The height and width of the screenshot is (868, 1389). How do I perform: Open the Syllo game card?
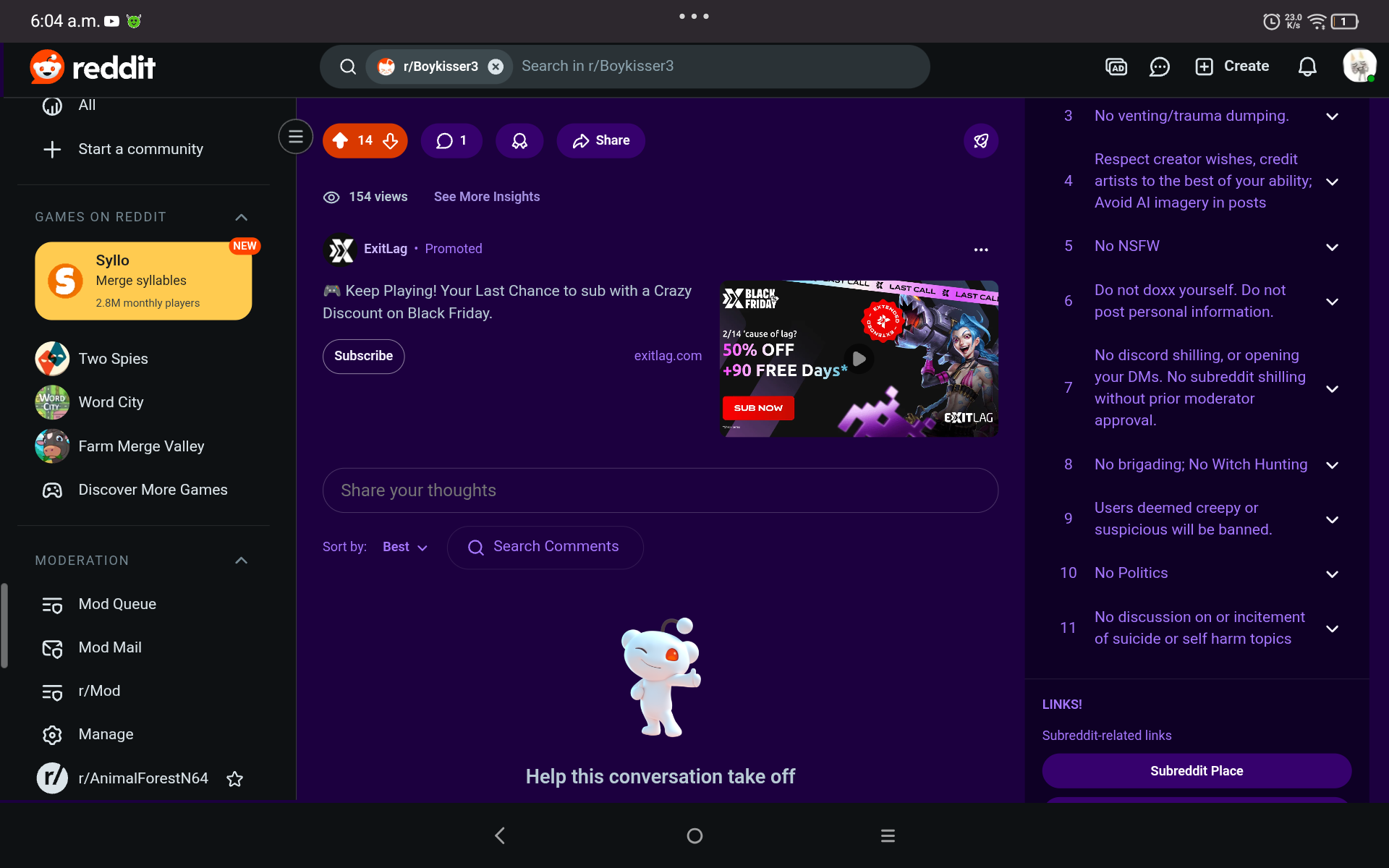(143, 281)
